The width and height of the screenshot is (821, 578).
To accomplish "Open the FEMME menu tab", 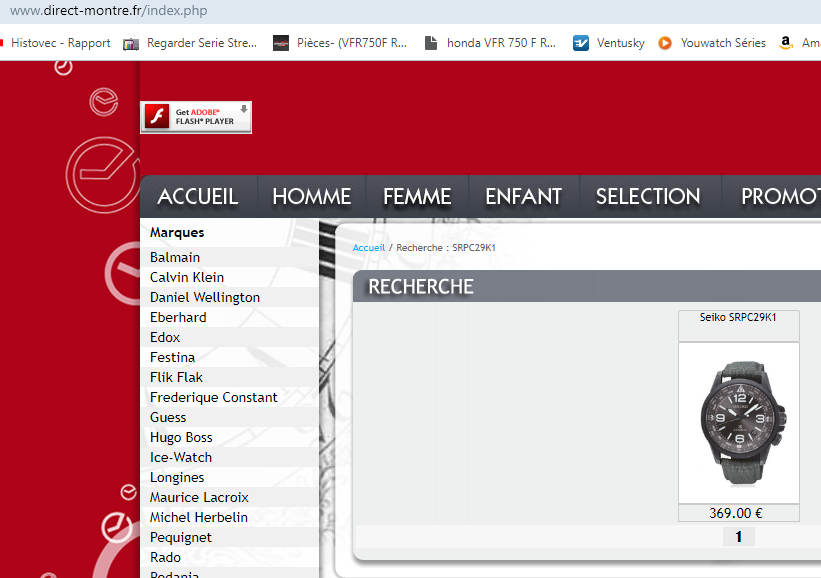I will pyautogui.click(x=417, y=197).
